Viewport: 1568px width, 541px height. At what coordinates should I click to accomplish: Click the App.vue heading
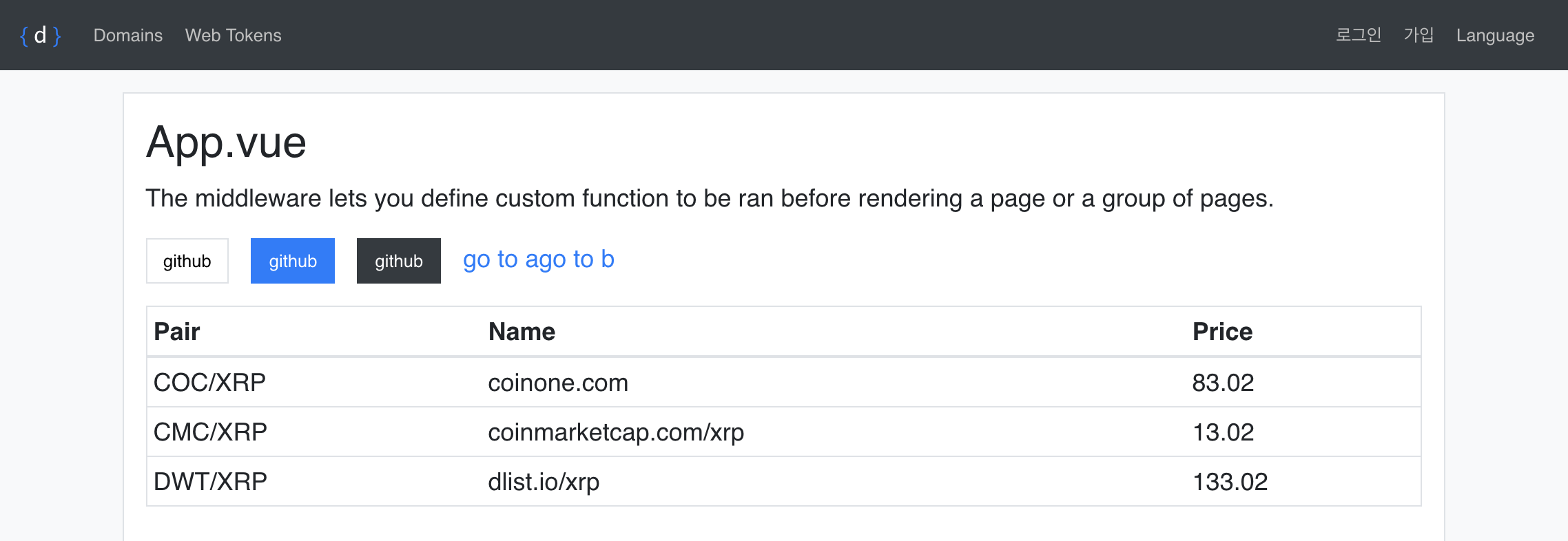(x=226, y=142)
